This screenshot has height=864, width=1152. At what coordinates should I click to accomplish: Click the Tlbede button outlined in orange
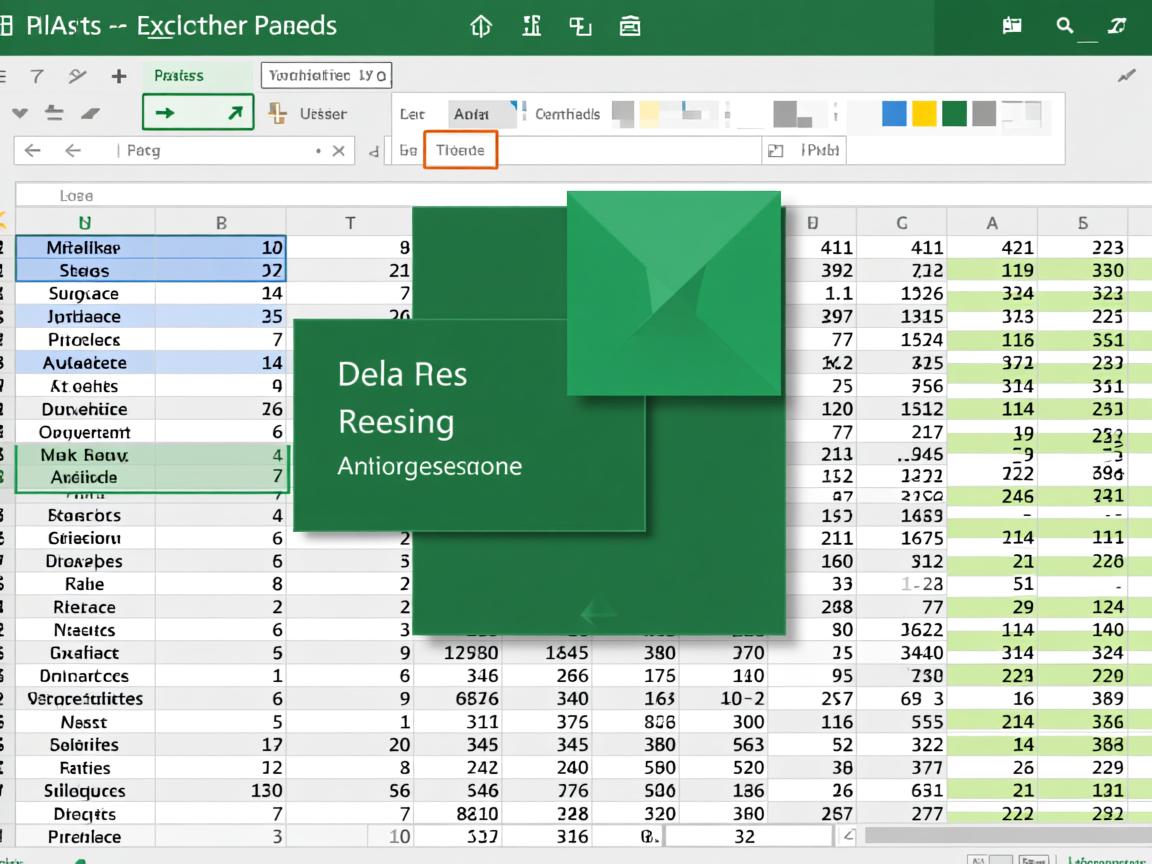point(460,151)
